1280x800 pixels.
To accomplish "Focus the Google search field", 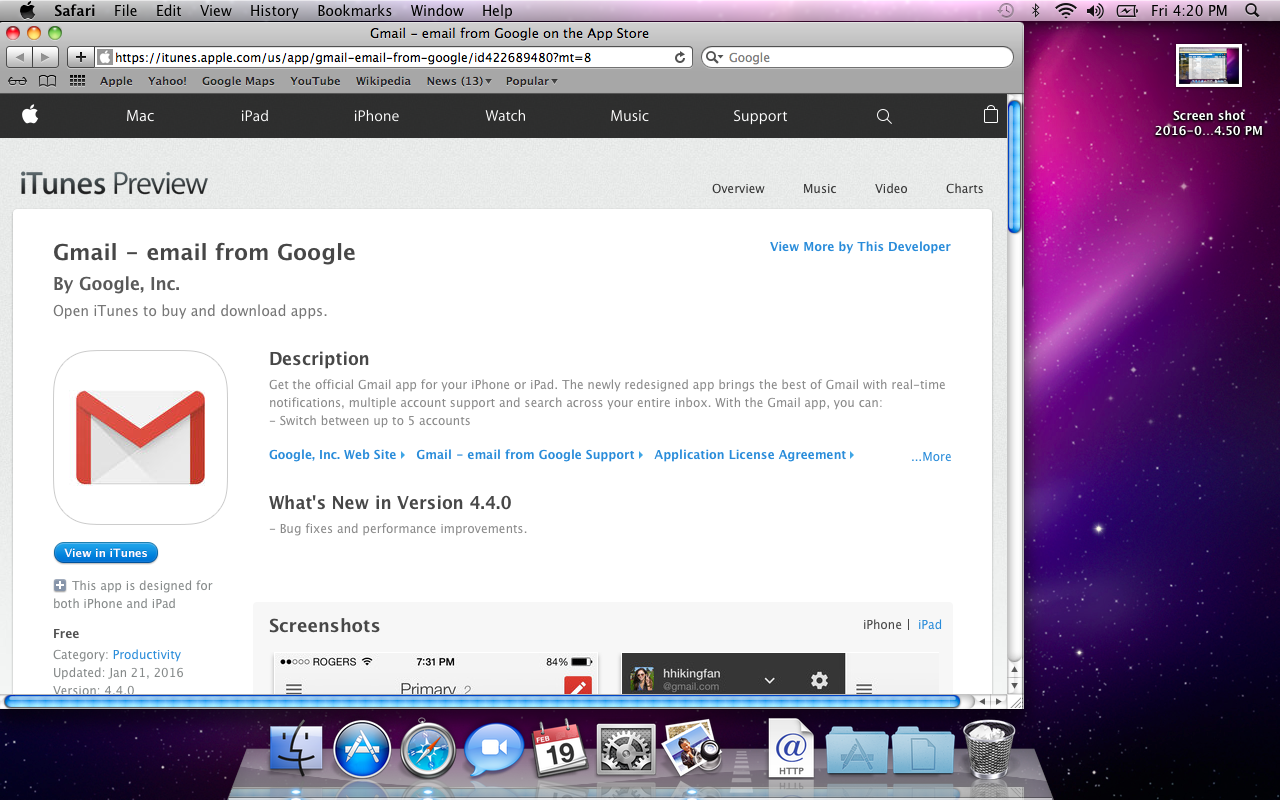I will [857, 57].
